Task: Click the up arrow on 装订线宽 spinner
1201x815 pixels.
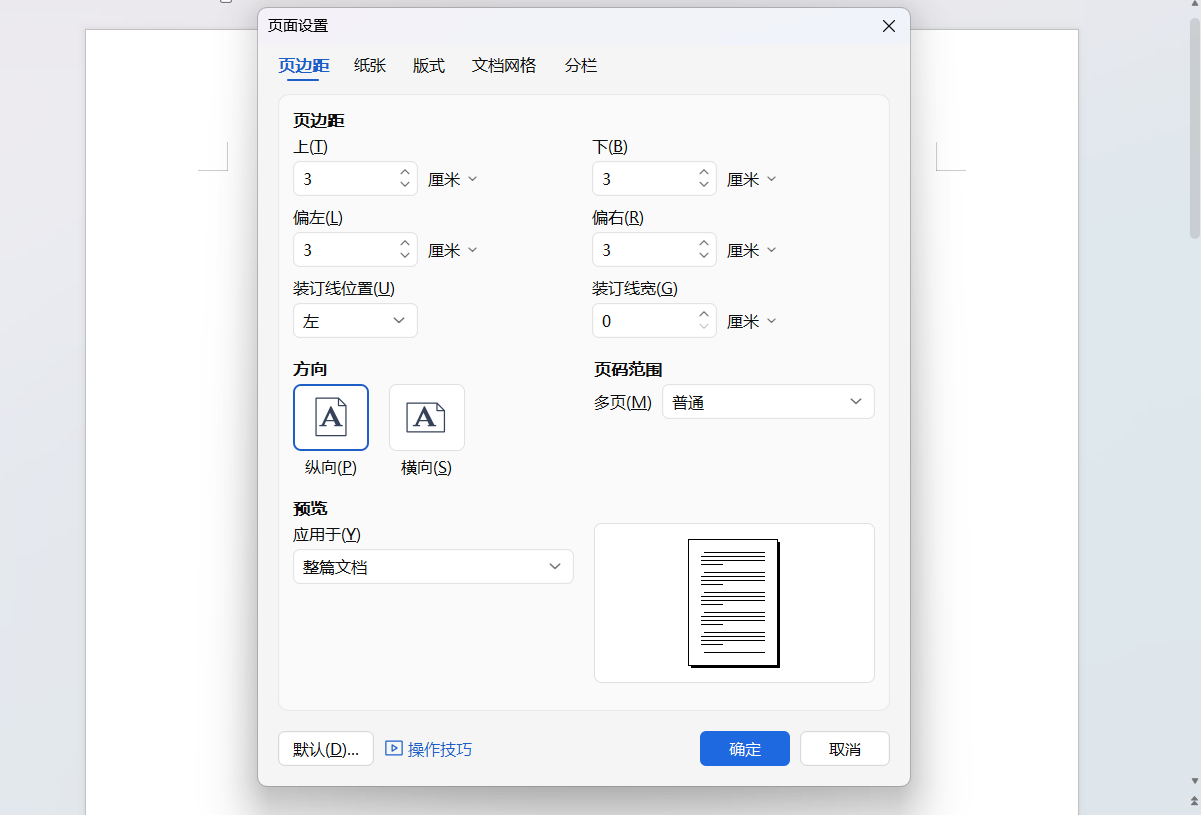Action: coord(703,314)
